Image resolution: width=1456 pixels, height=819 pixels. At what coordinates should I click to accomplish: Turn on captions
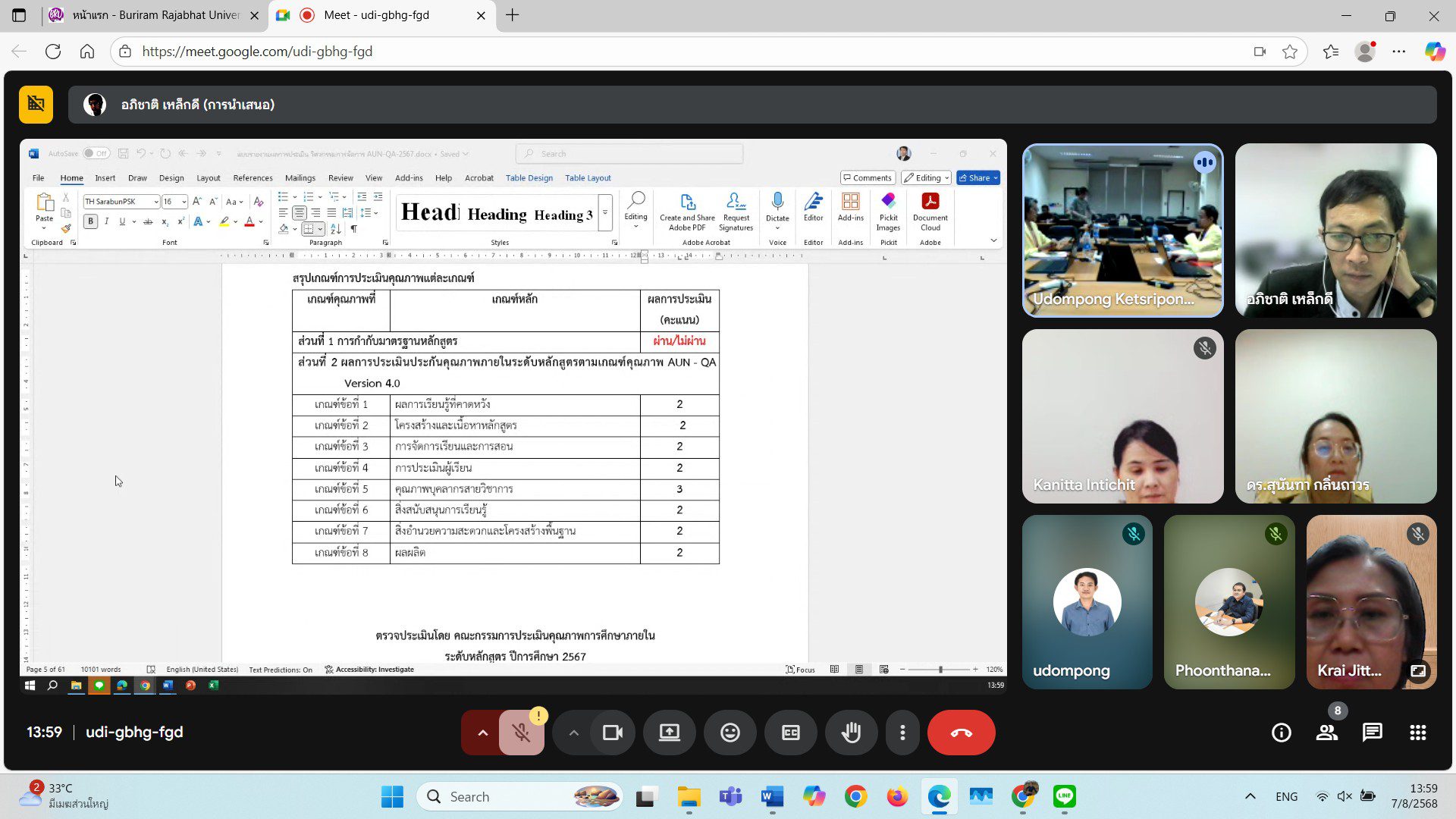[x=790, y=733]
